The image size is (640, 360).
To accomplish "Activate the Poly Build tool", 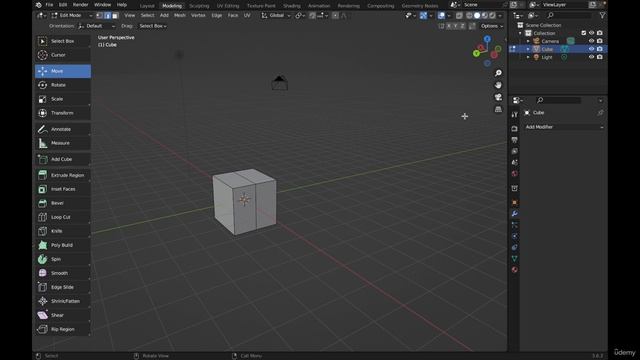I will click(x=62, y=245).
